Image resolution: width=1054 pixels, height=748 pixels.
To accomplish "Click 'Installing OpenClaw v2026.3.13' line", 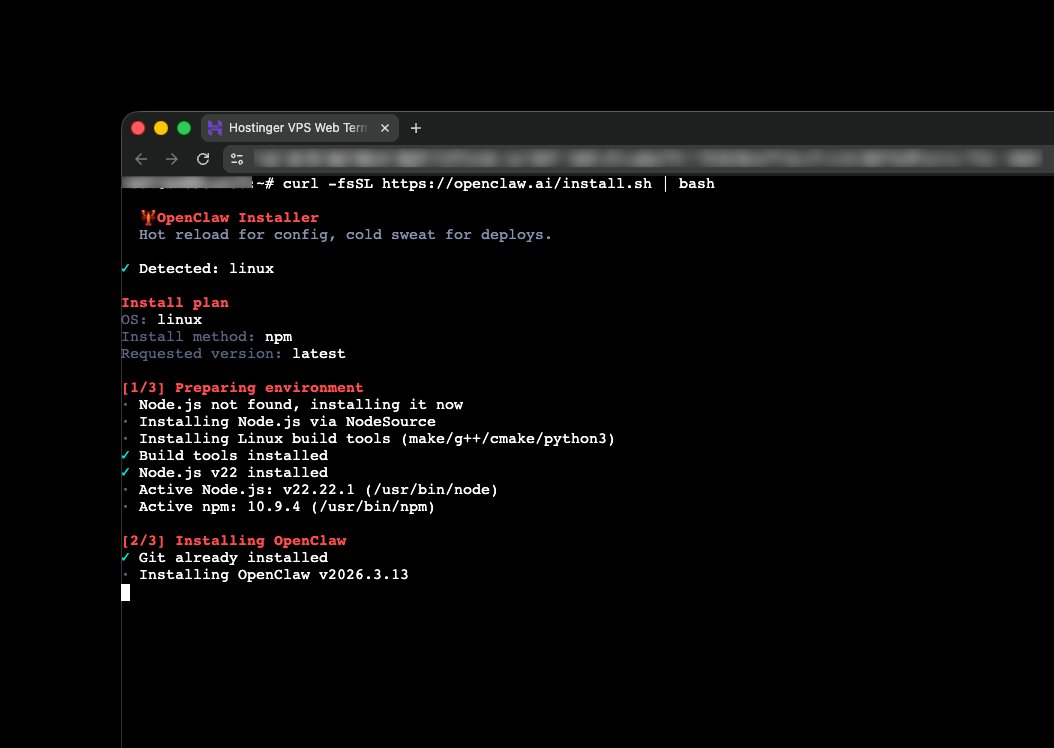I will click(x=266, y=575).
